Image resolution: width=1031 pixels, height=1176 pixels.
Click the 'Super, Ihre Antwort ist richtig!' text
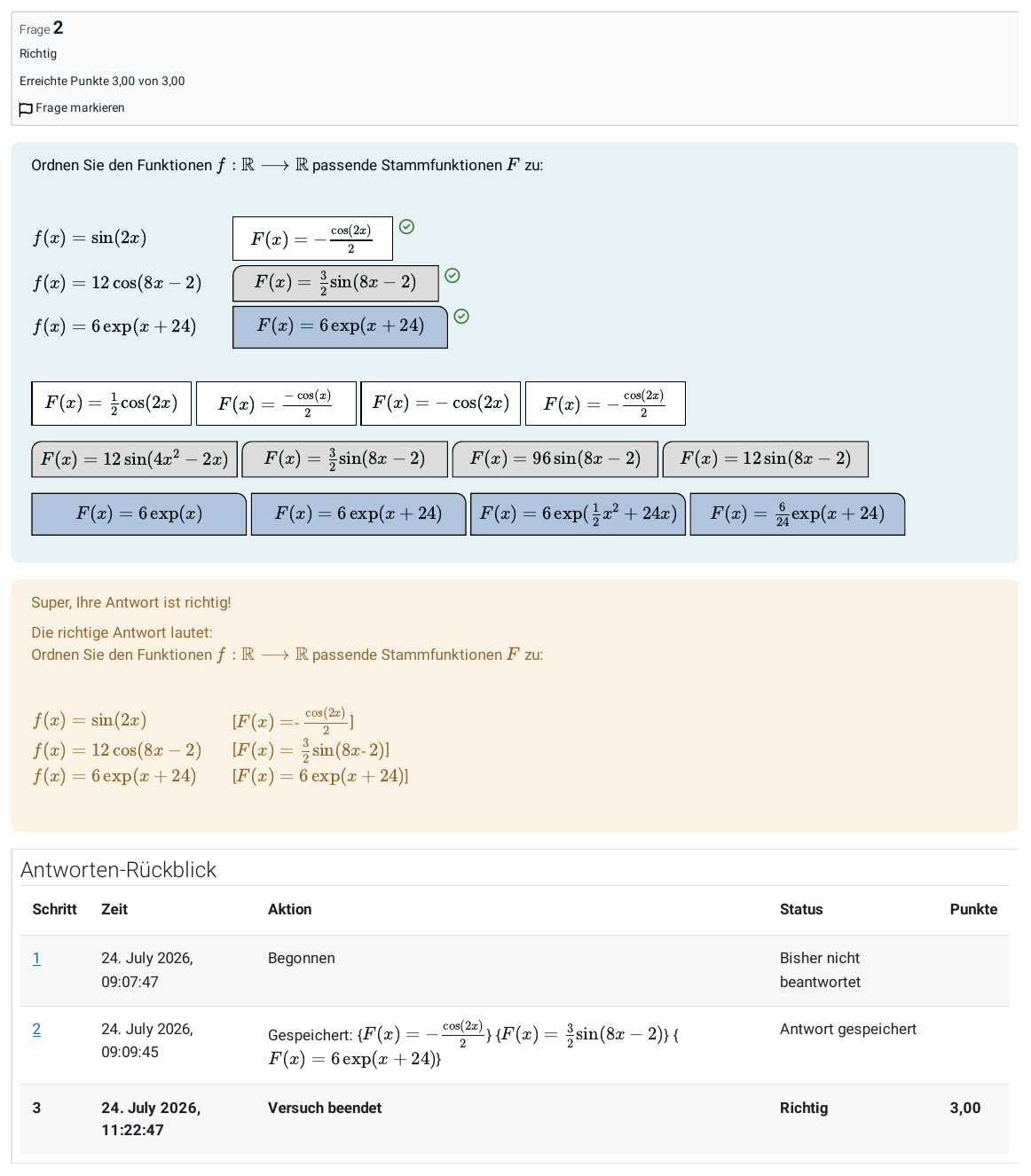[x=131, y=602]
